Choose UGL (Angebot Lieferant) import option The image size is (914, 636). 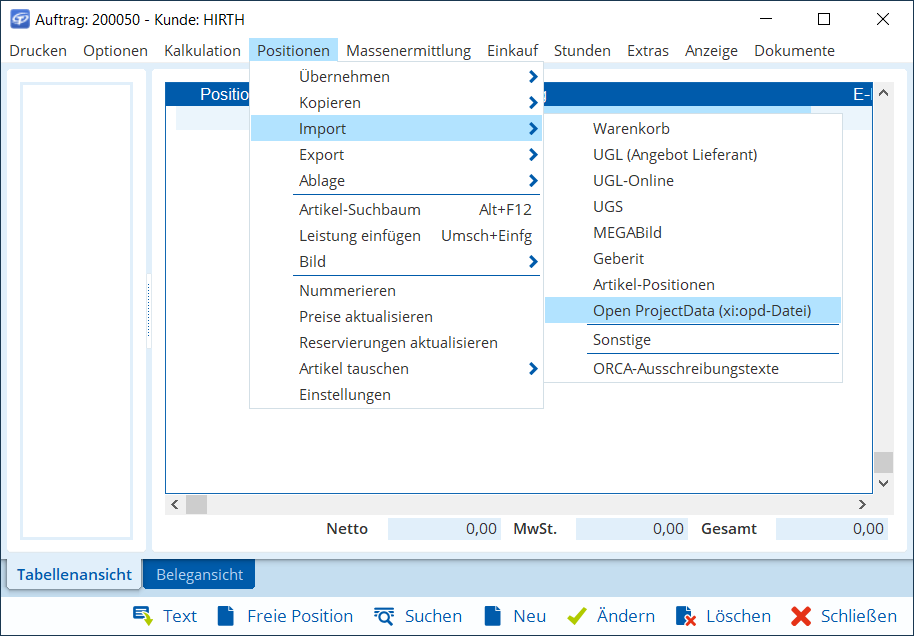coord(675,155)
